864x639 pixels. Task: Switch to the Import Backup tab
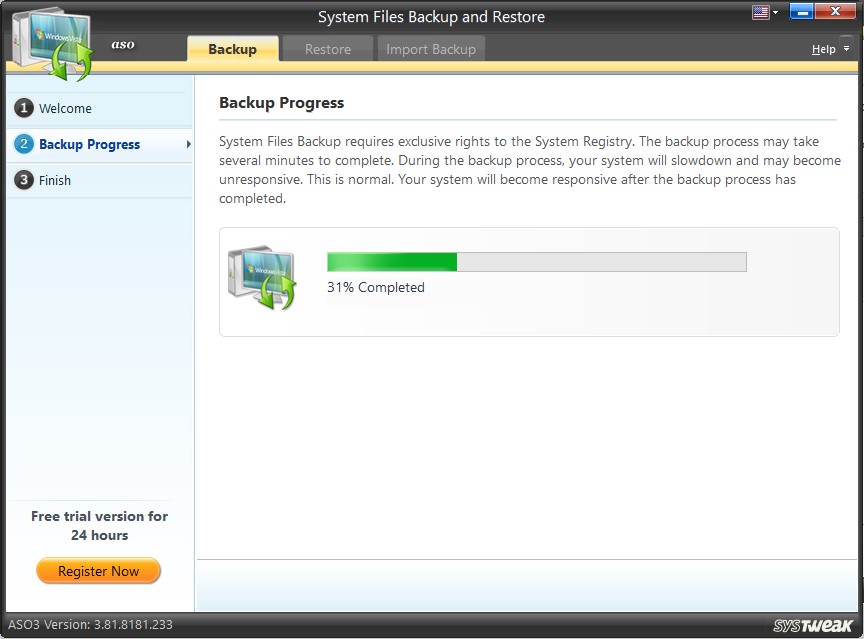click(430, 47)
